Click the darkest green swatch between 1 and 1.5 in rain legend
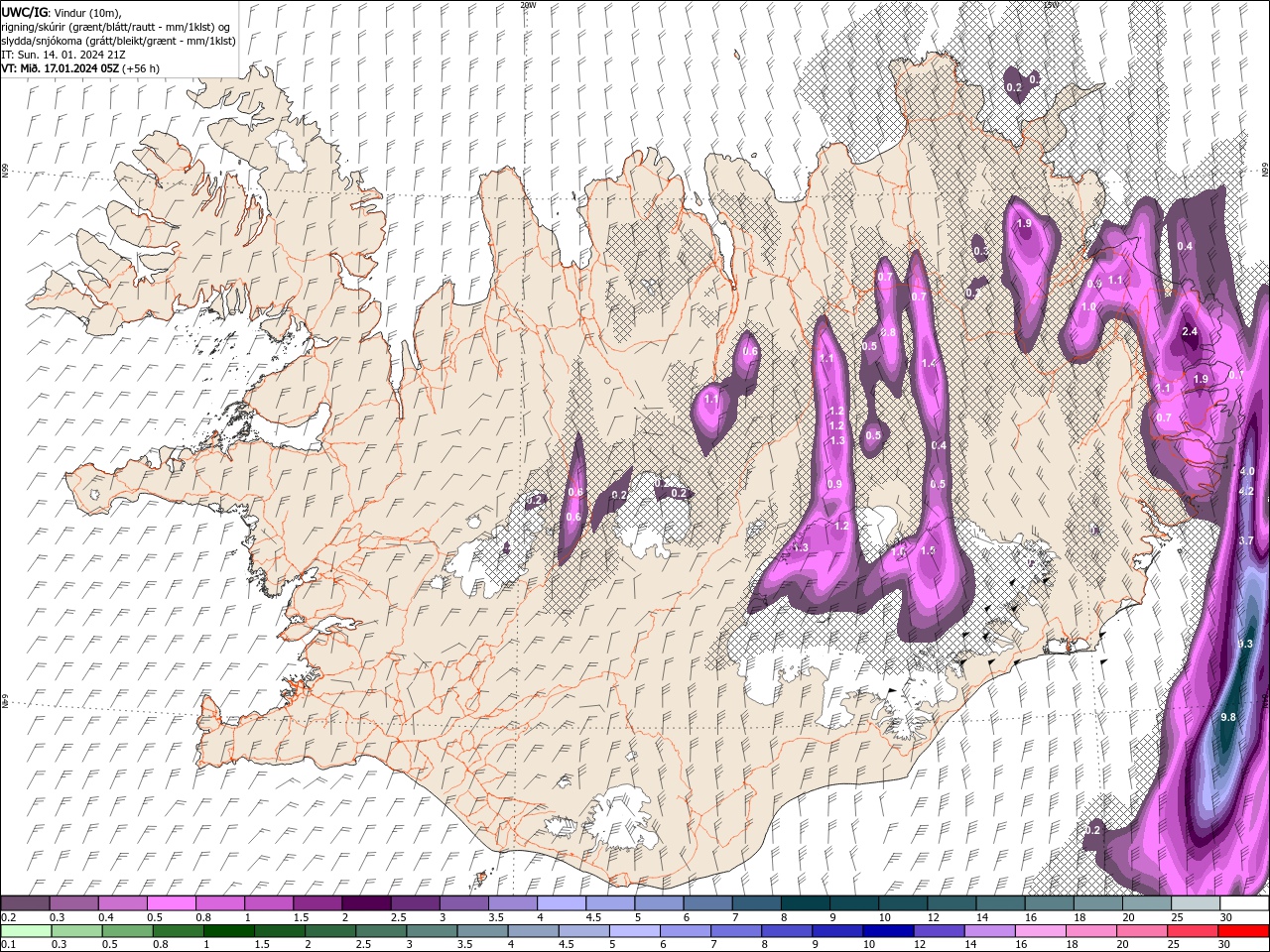Image resolution: width=1270 pixels, height=952 pixels. pyautogui.click(x=228, y=931)
